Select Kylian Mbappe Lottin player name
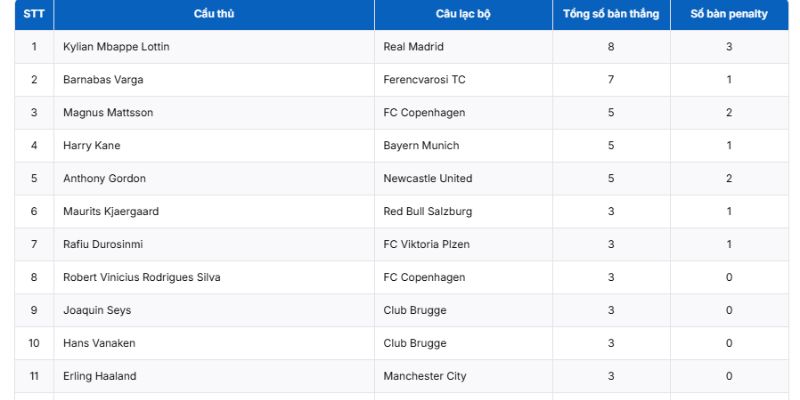800x400 pixels. pos(116,47)
